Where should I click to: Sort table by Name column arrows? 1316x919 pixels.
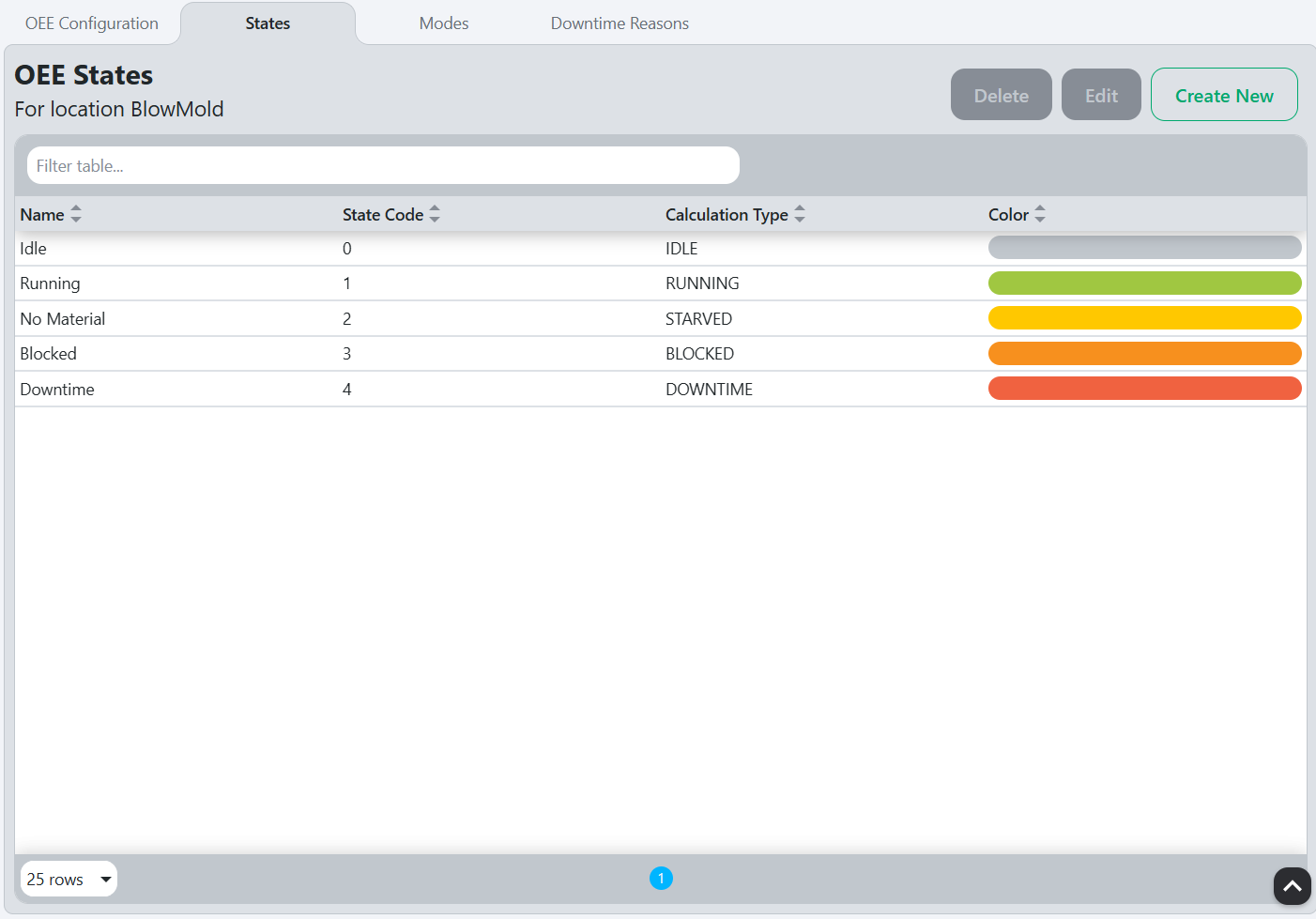pyautogui.click(x=76, y=215)
